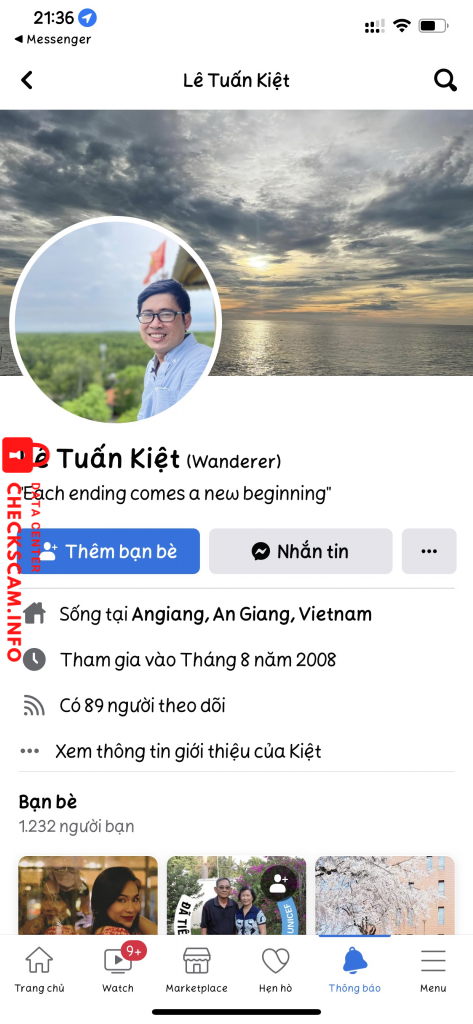Go to Marketplace in the bottom bar
473x1024 pixels.
click(x=197, y=969)
